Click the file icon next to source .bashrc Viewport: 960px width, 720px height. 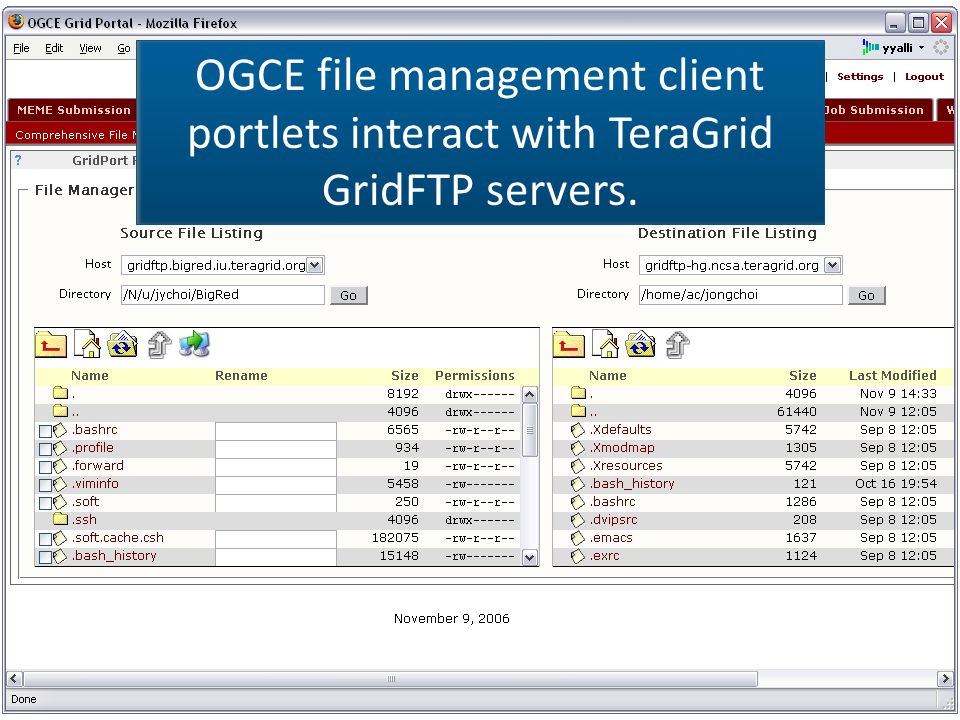[59, 430]
